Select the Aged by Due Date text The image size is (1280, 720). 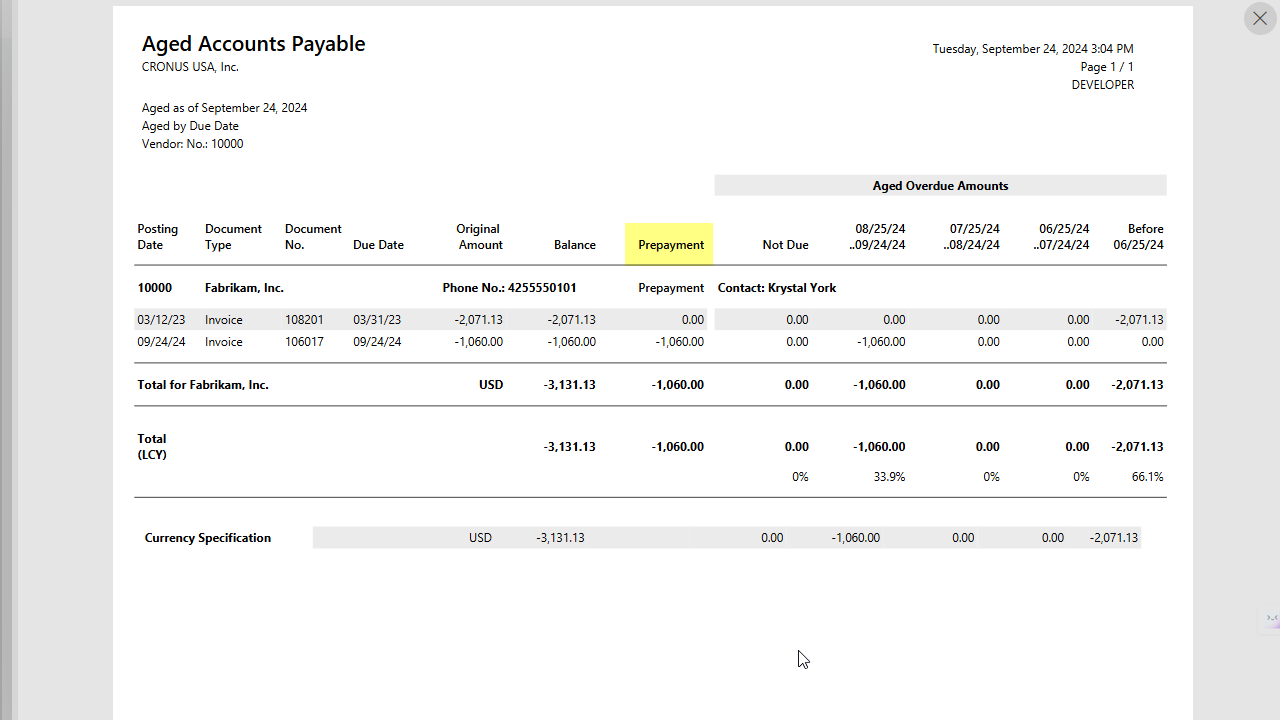tap(190, 125)
